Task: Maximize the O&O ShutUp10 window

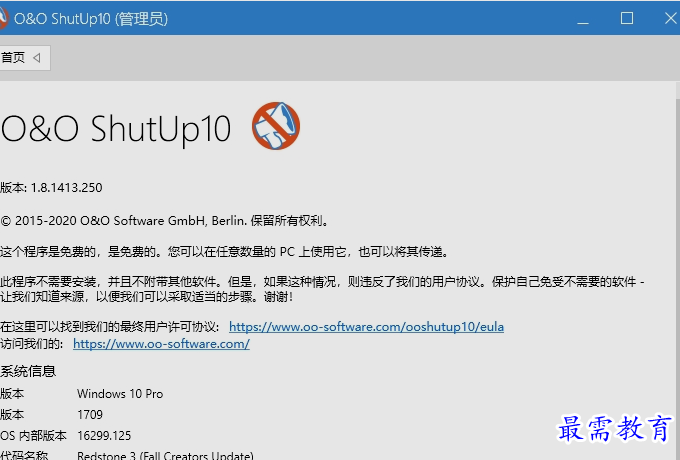Action: [627, 18]
